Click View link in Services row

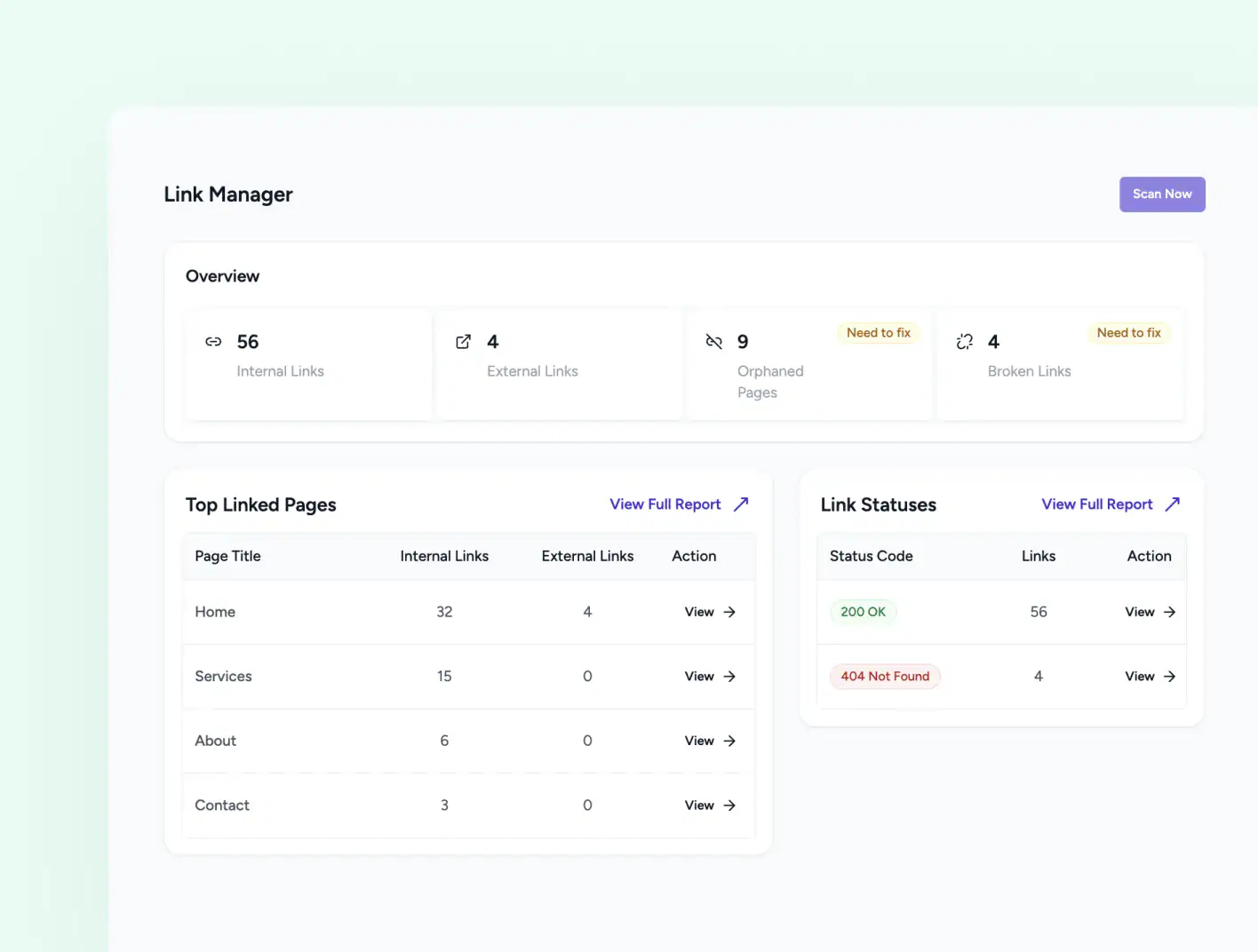click(699, 677)
